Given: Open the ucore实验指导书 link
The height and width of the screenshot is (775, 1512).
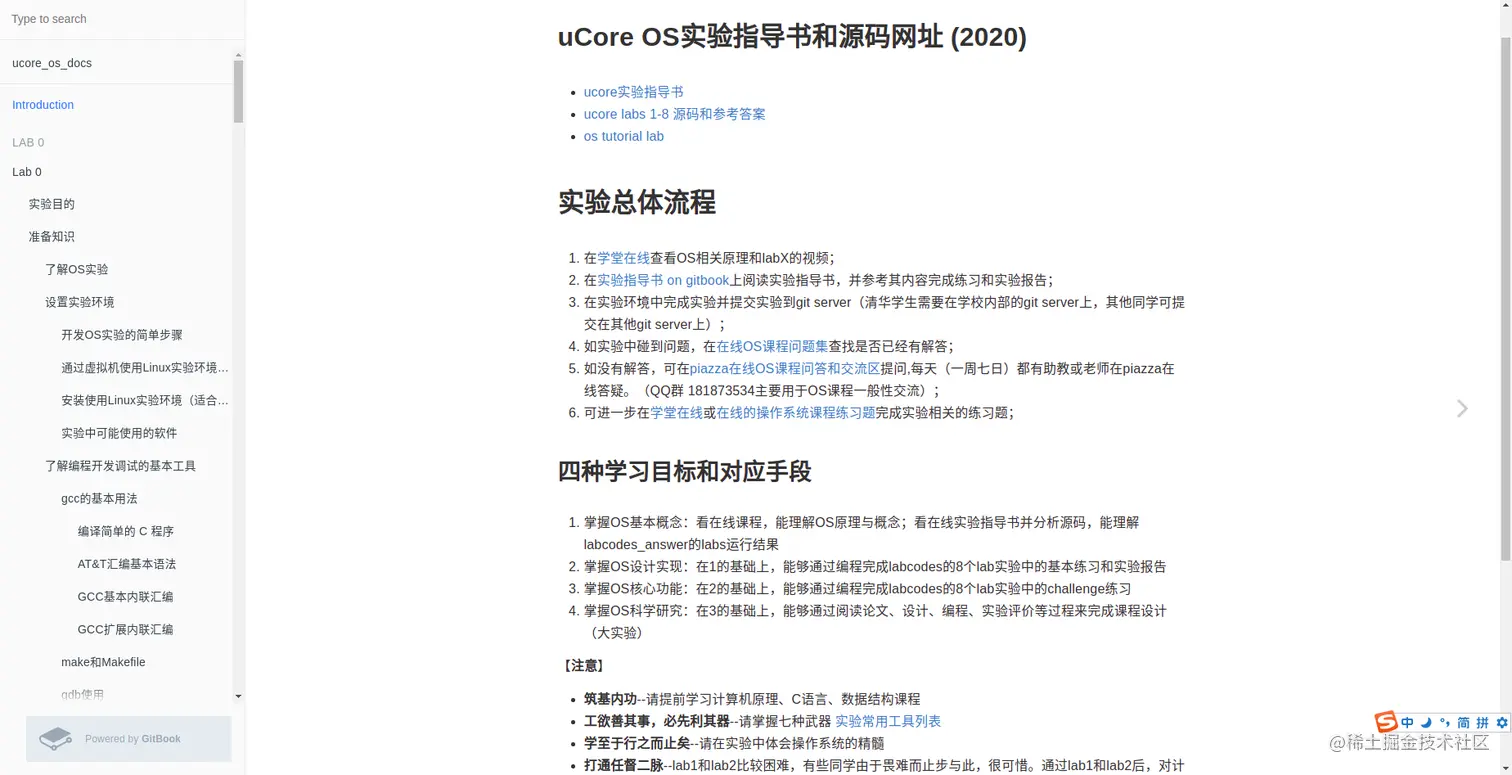Looking at the screenshot, I should pyautogui.click(x=634, y=91).
